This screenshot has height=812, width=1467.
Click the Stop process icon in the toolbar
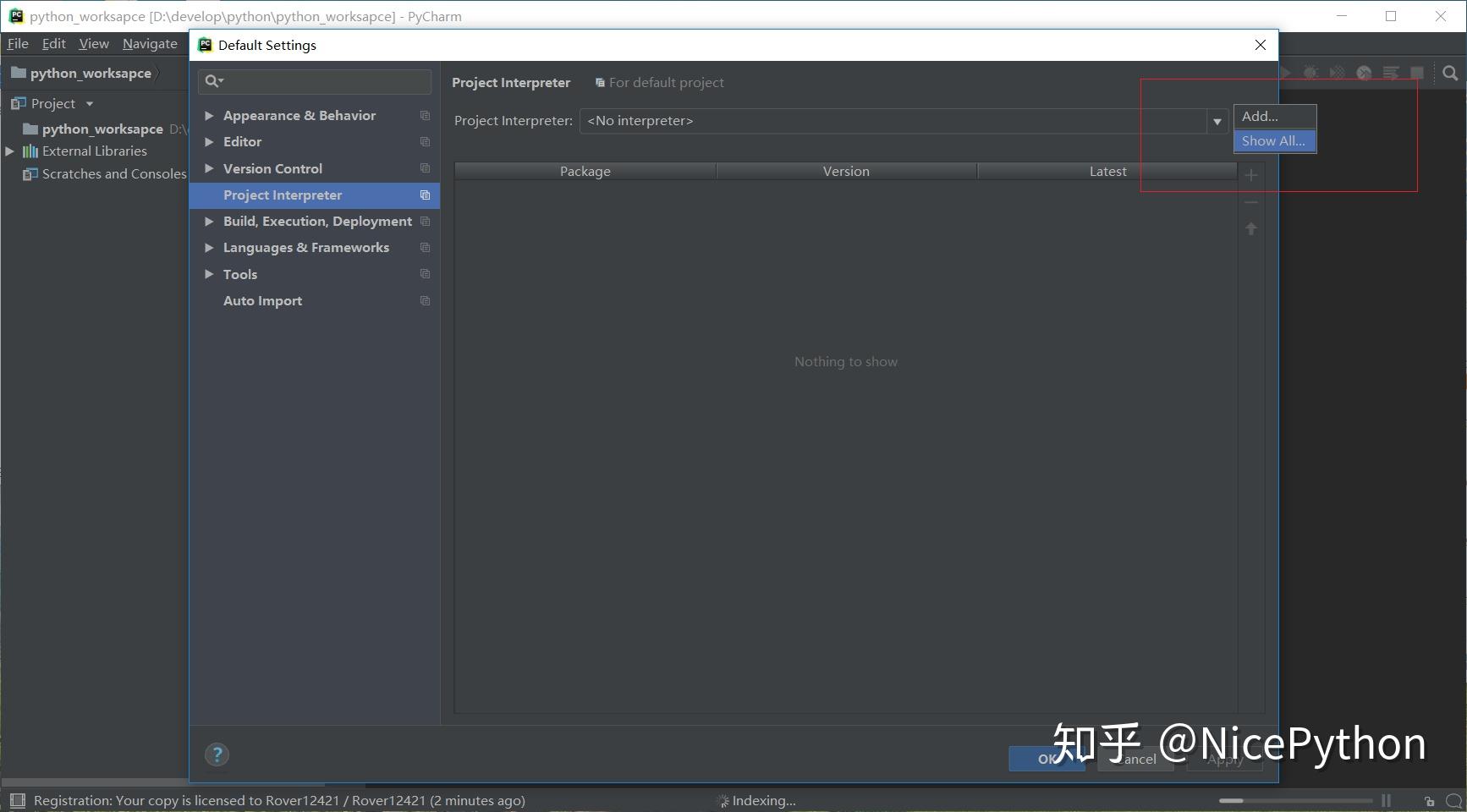[x=1417, y=73]
